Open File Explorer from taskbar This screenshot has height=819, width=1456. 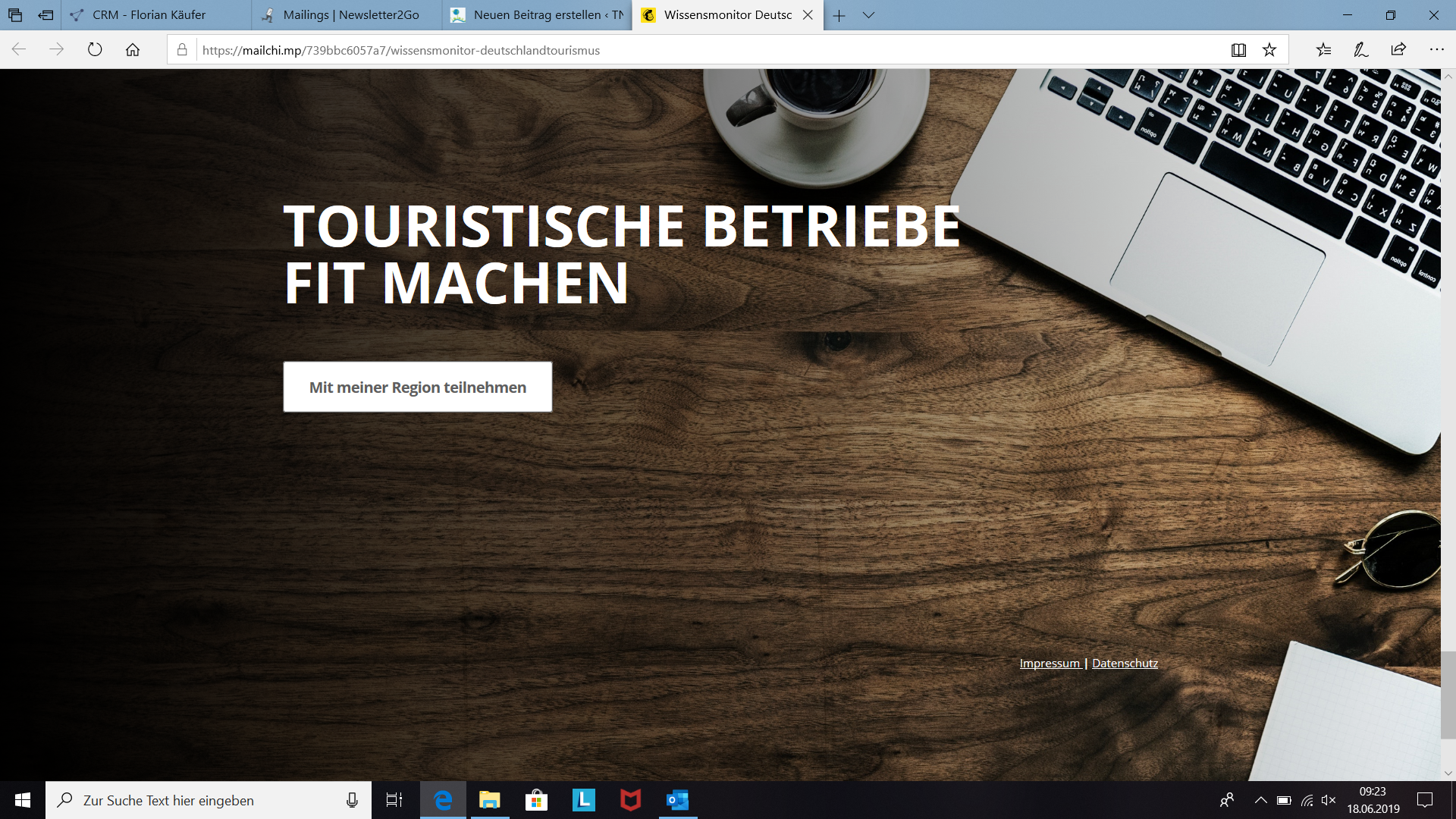point(490,800)
